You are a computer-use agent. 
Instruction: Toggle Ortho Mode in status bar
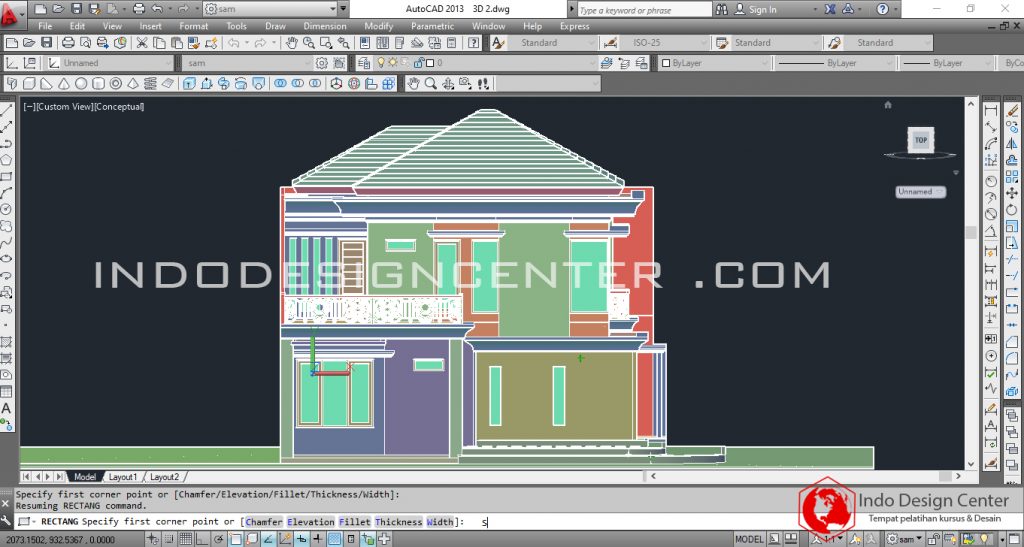(x=202, y=539)
